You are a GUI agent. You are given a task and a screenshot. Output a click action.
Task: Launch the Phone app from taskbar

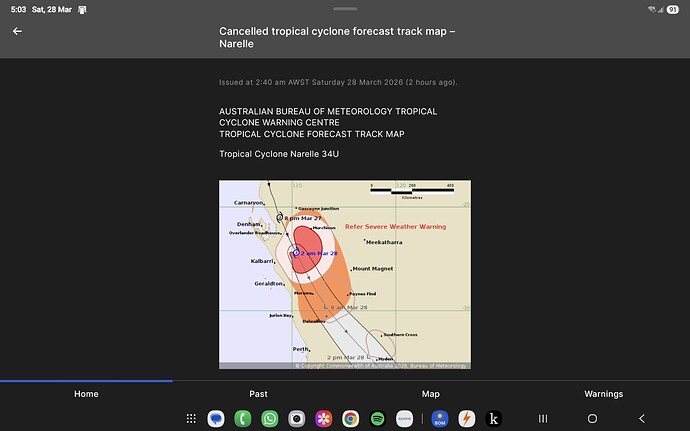pos(243,418)
